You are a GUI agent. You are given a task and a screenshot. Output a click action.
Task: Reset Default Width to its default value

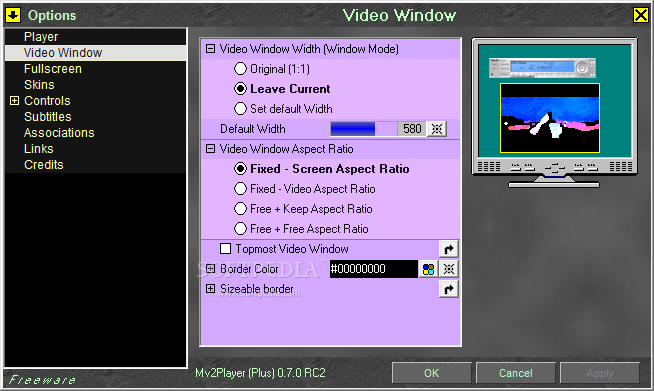pyautogui.click(x=437, y=129)
